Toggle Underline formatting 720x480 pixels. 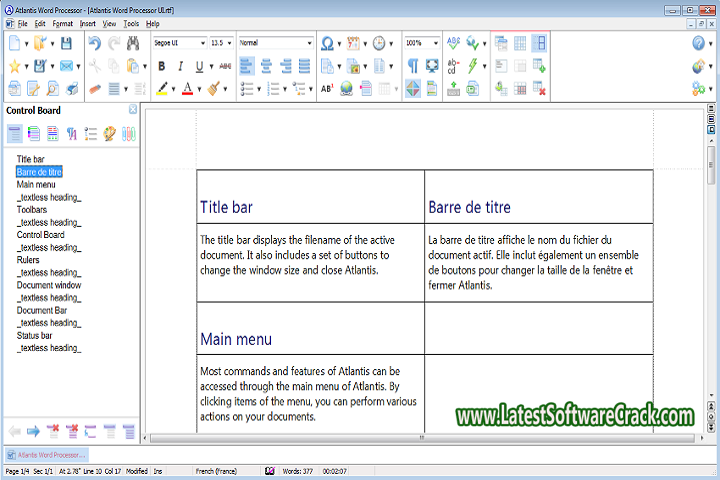click(199, 66)
